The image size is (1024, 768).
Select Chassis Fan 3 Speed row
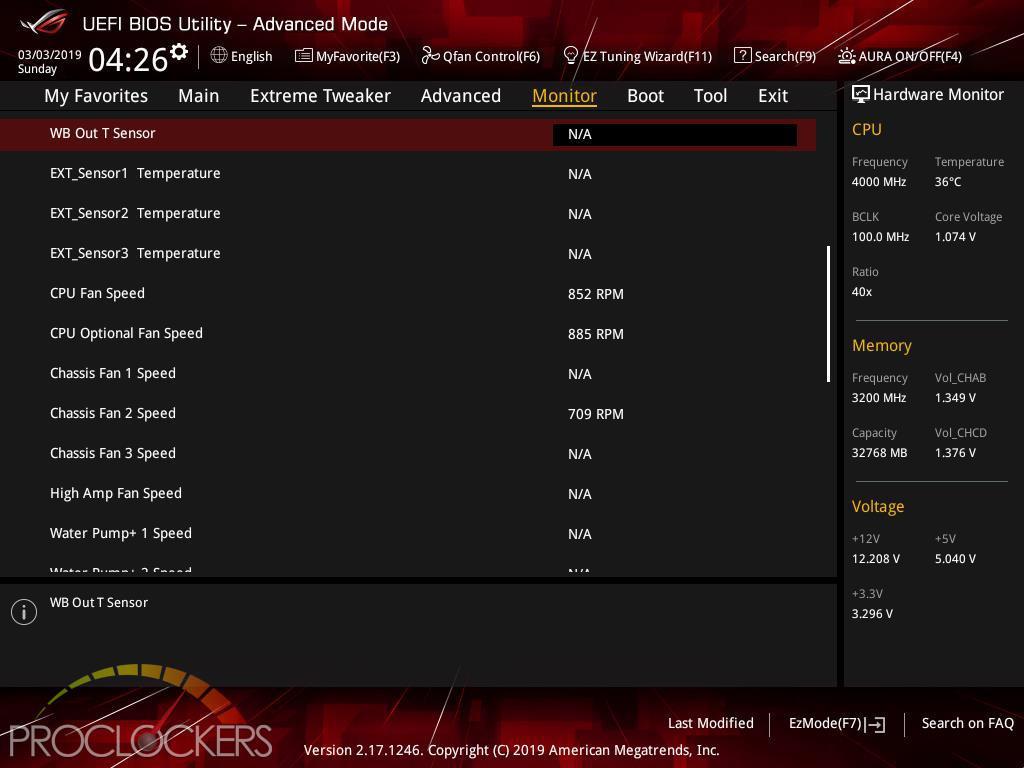[408, 453]
